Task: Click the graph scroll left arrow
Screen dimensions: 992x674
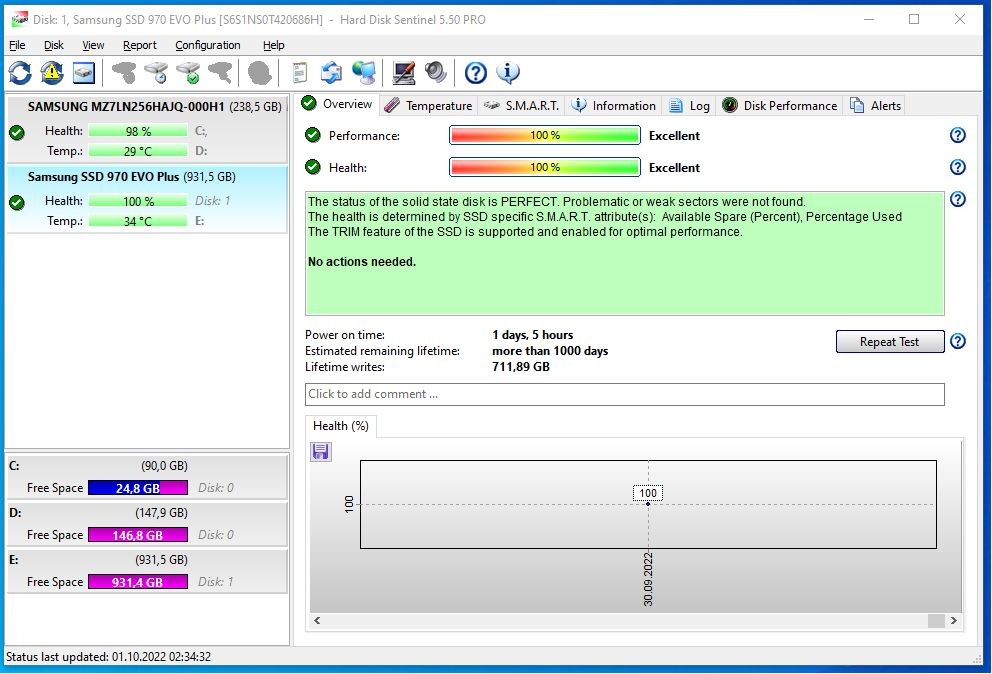Action: [317, 621]
